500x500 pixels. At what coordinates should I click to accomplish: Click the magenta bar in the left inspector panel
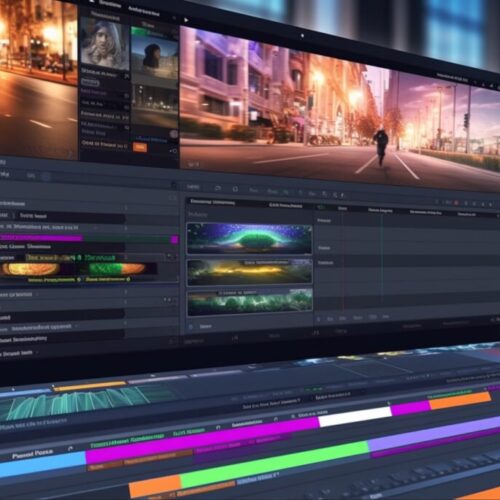point(41,238)
